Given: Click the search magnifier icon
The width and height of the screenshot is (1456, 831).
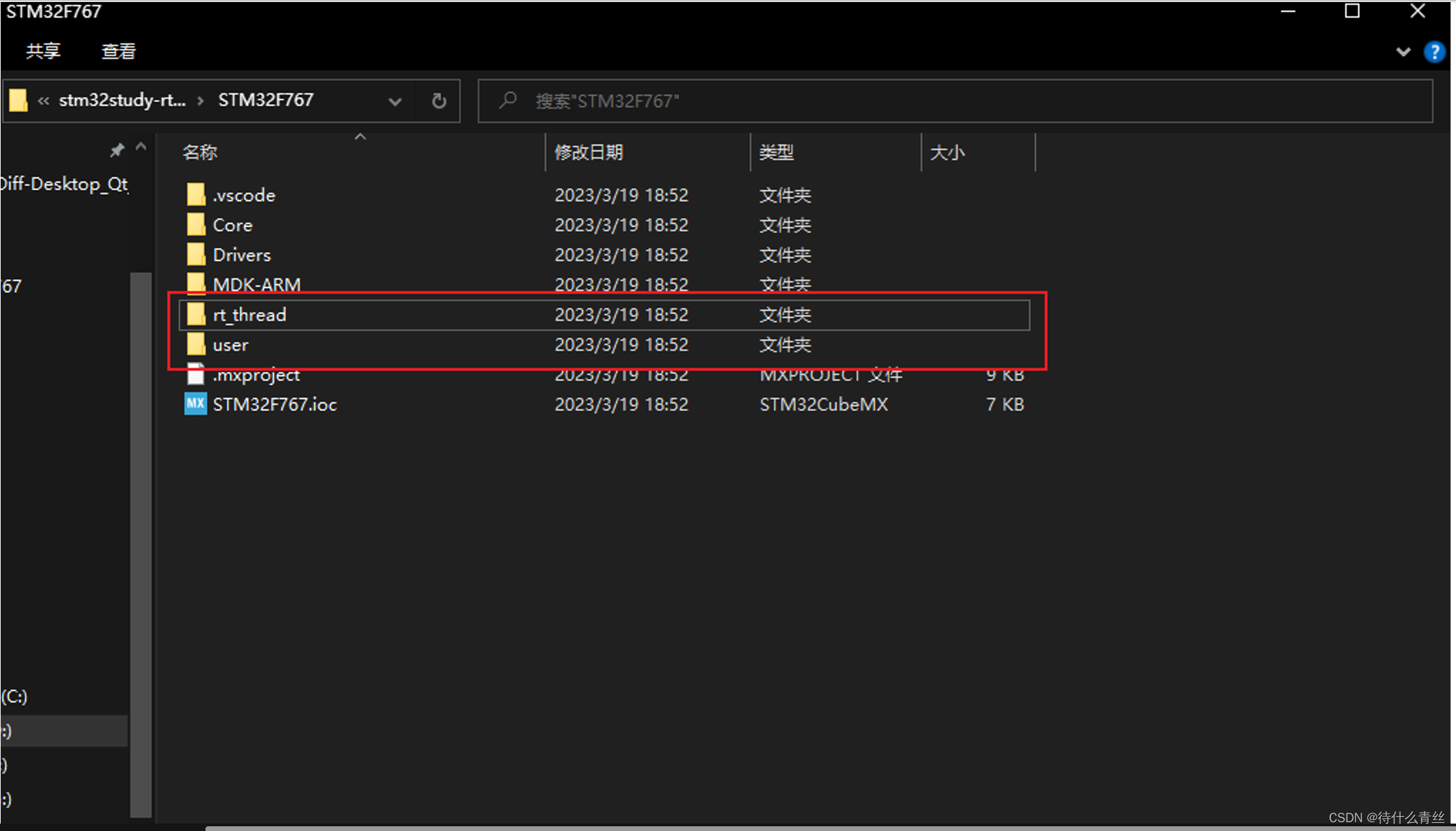Looking at the screenshot, I should click(507, 101).
